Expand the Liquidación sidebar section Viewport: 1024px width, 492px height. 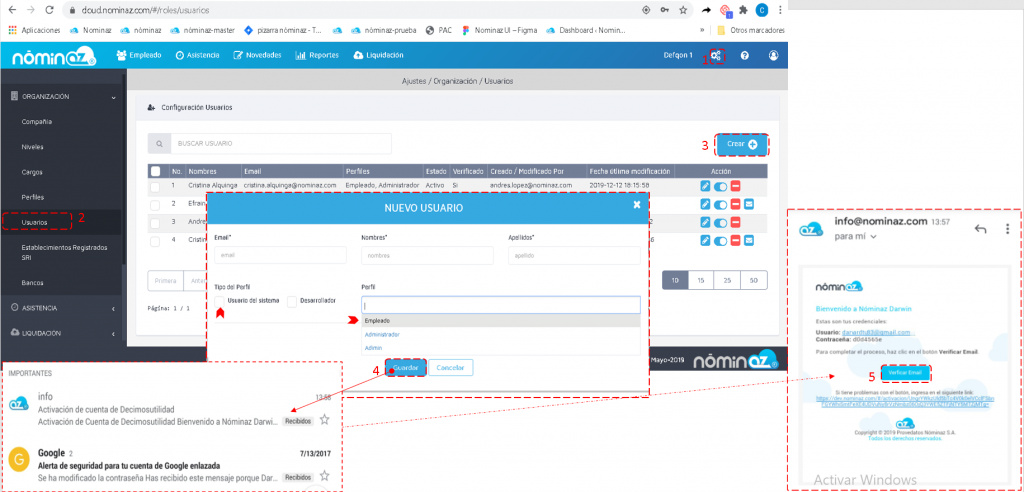point(61,333)
